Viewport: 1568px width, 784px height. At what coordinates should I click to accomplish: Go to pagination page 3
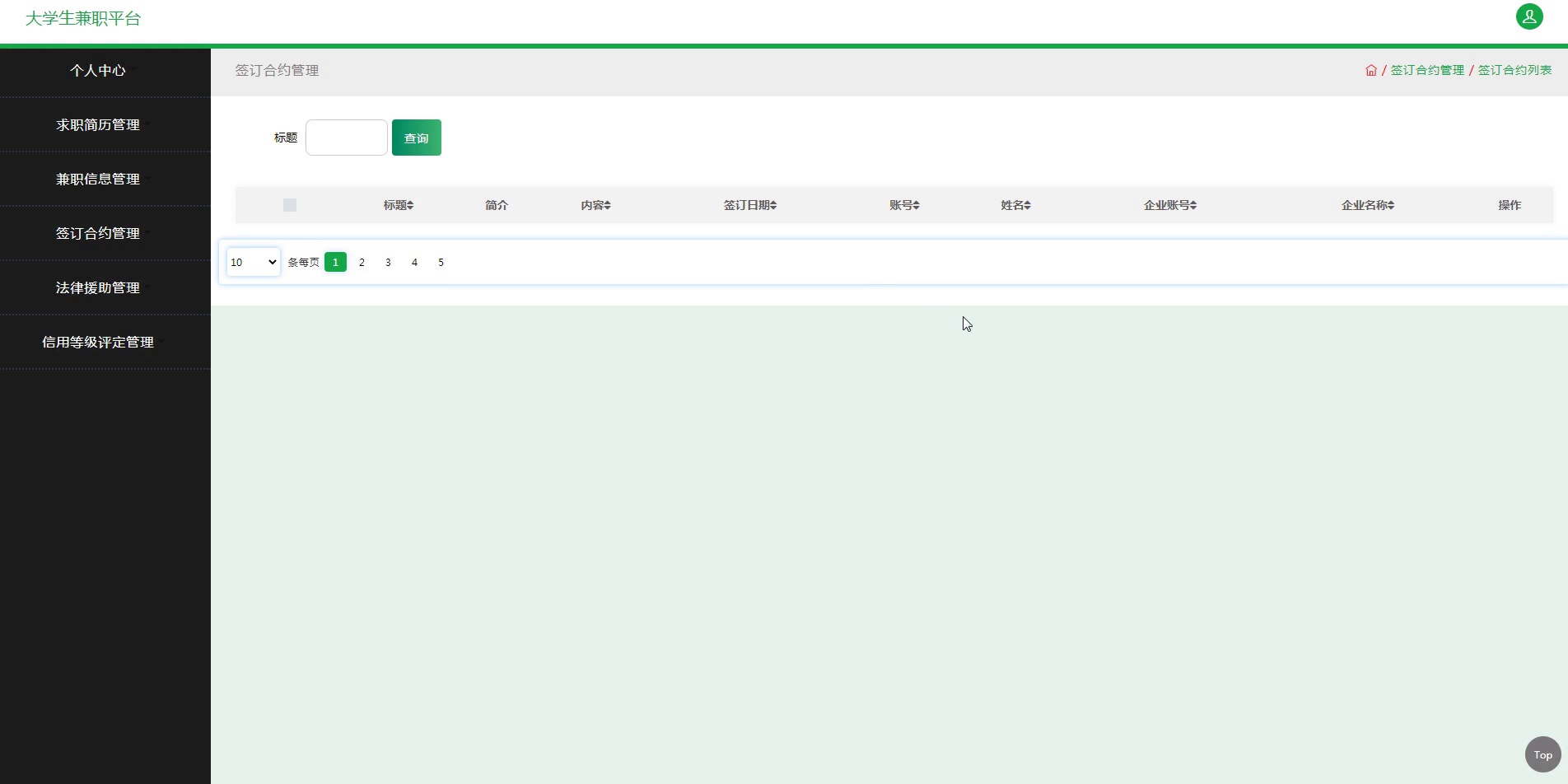(x=388, y=262)
